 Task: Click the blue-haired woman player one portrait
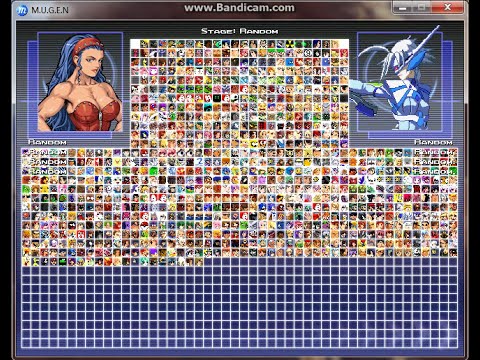80,82
